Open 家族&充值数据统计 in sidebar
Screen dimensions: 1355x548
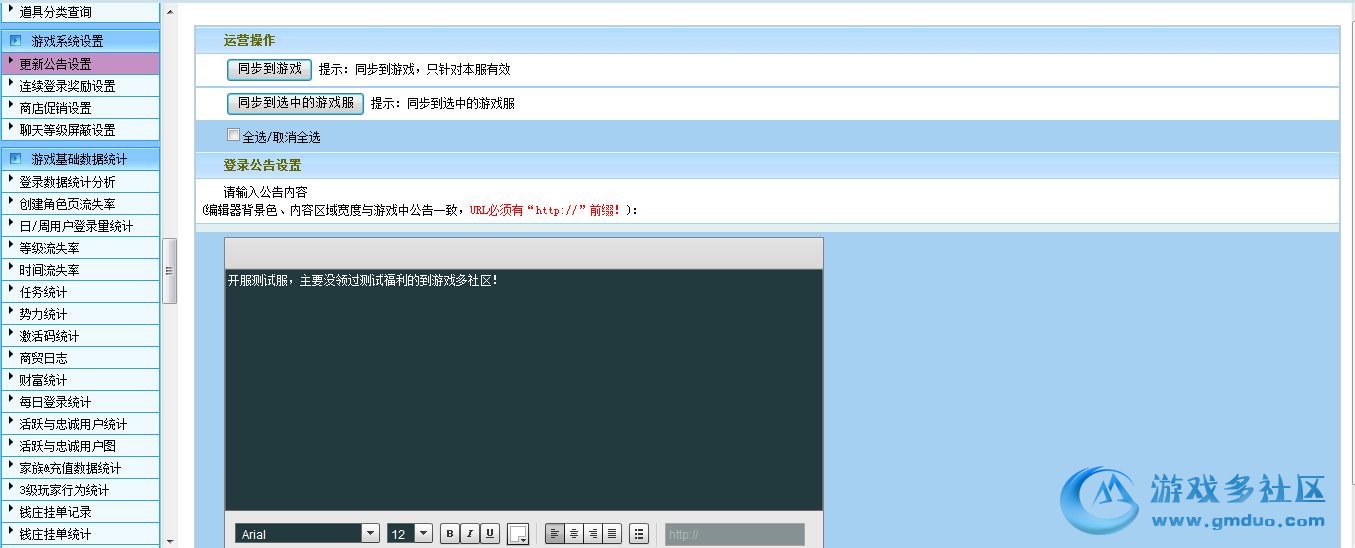[x=80, y=467]
